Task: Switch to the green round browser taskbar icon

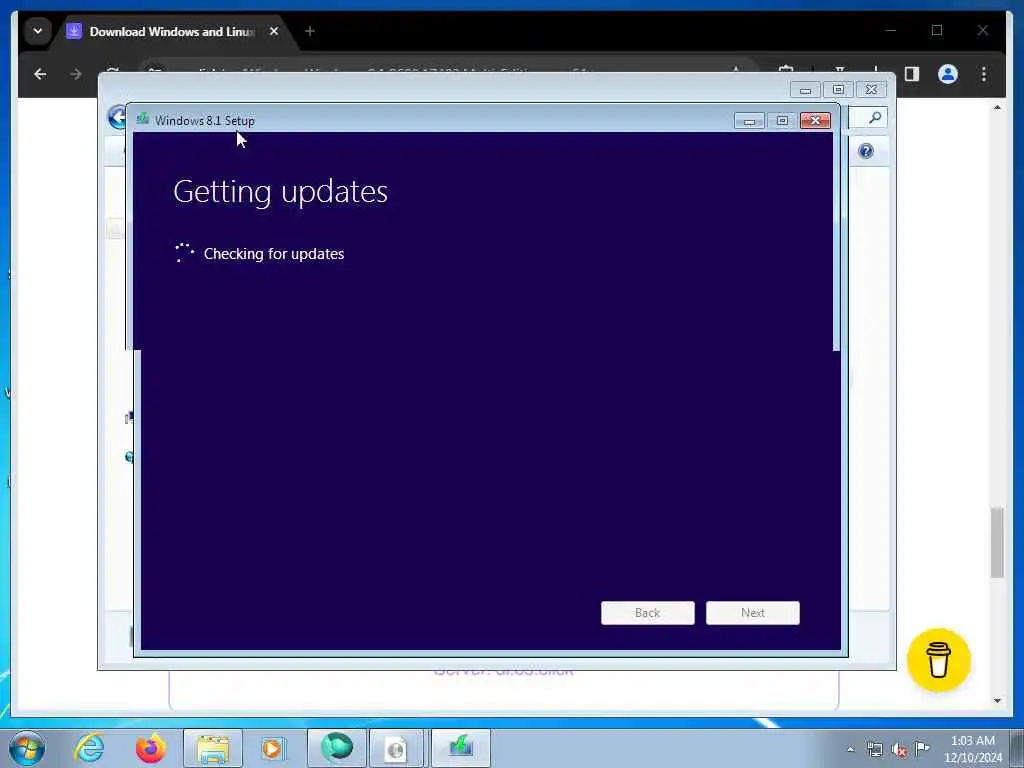Action: click(336, 748)
